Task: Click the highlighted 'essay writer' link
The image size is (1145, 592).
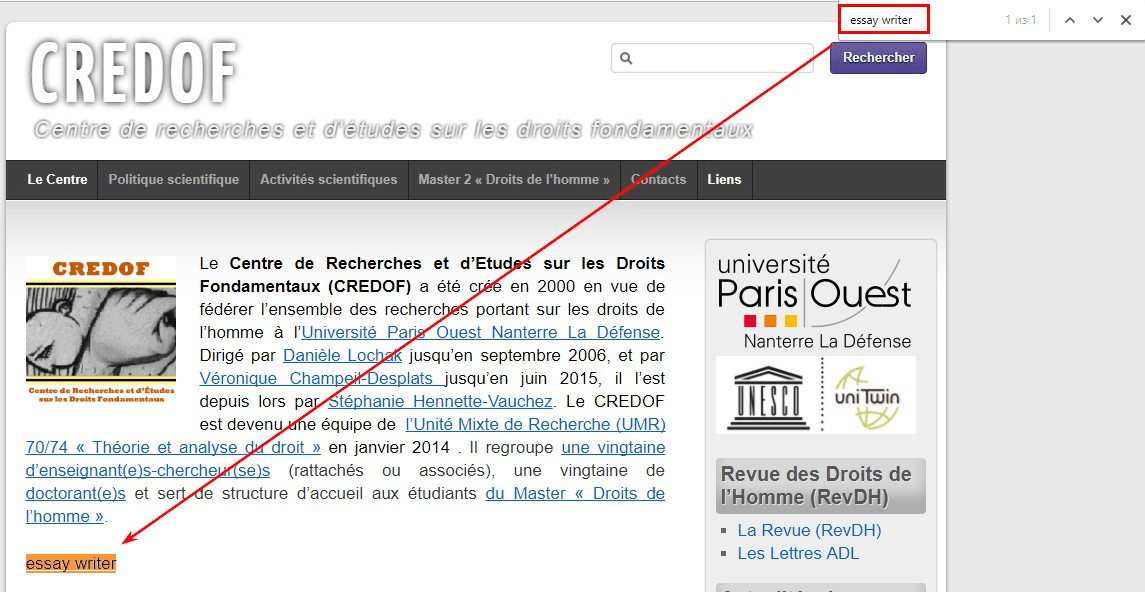Action: tap(71, 564)
